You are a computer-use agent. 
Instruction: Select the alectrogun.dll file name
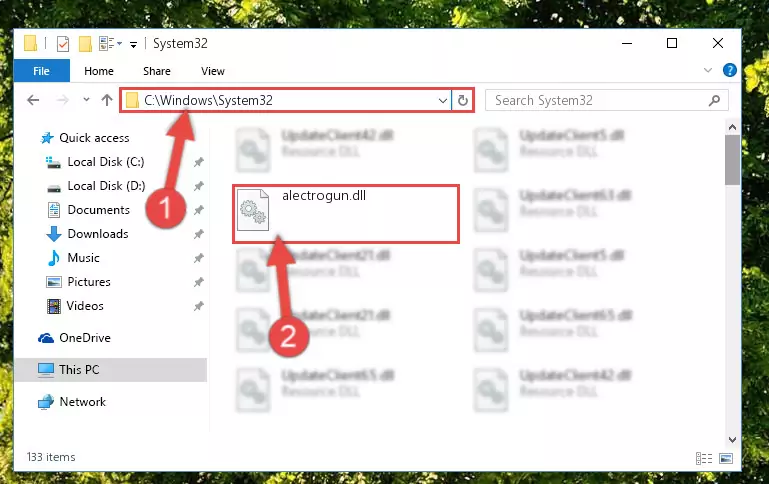tap(324, 196)
